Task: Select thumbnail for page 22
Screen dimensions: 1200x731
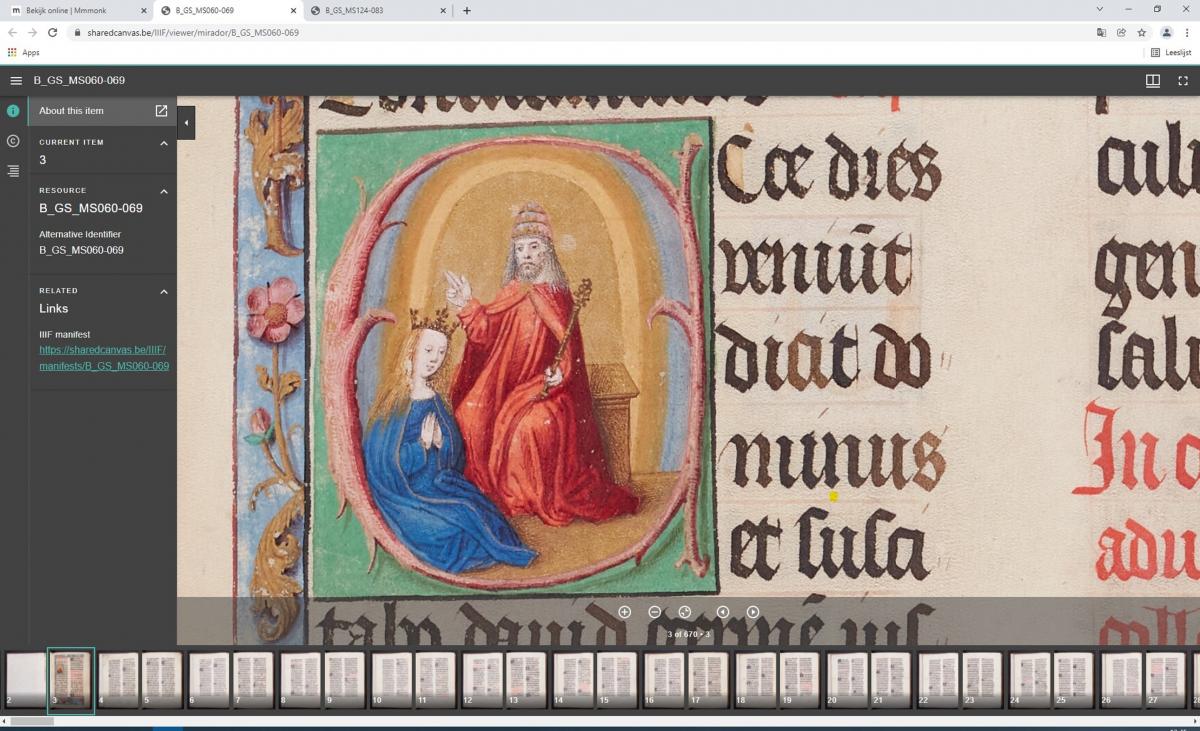Action: pyautogui.click(x=937, y=679)
